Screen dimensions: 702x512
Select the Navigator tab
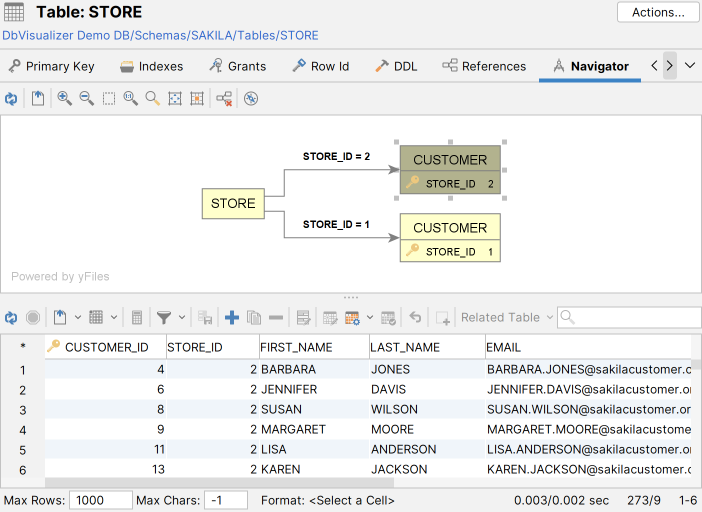591,66
